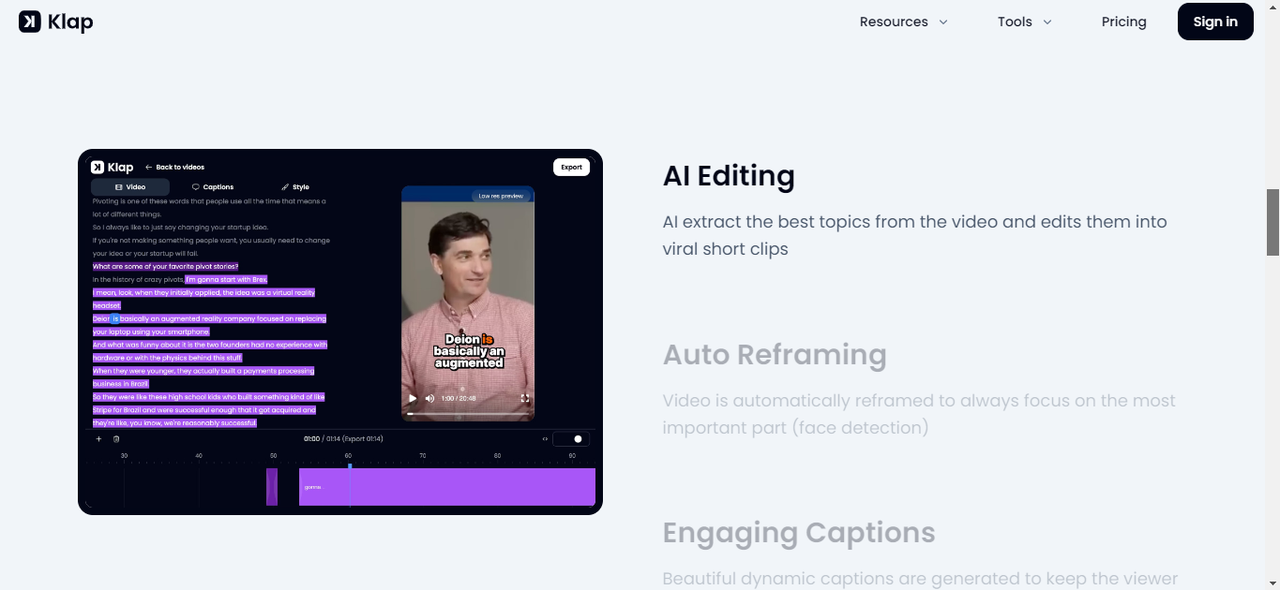Expand the Resources dropdown chevron
The image size is (1280, 590).
(x=943, y=22)
